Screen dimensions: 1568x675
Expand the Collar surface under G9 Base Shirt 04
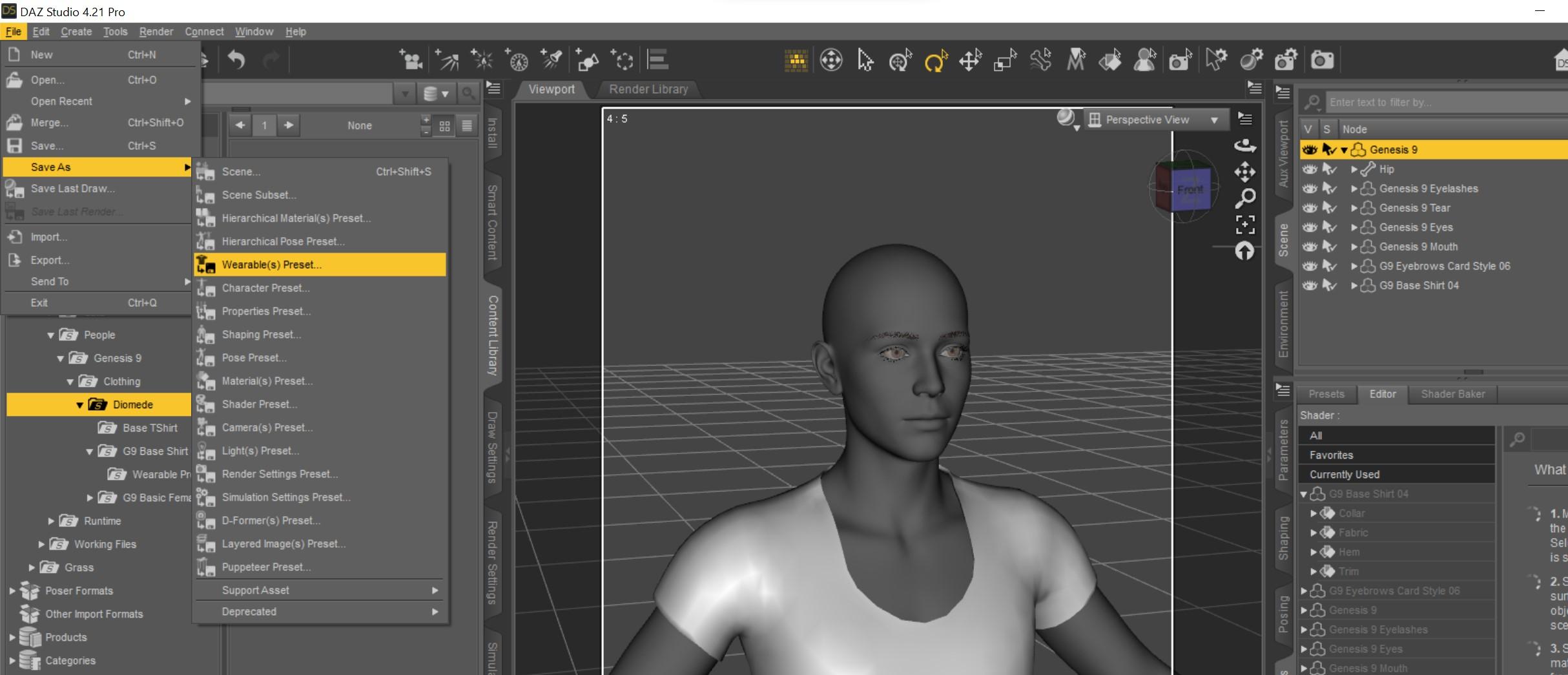click(x=1314, y=514)
